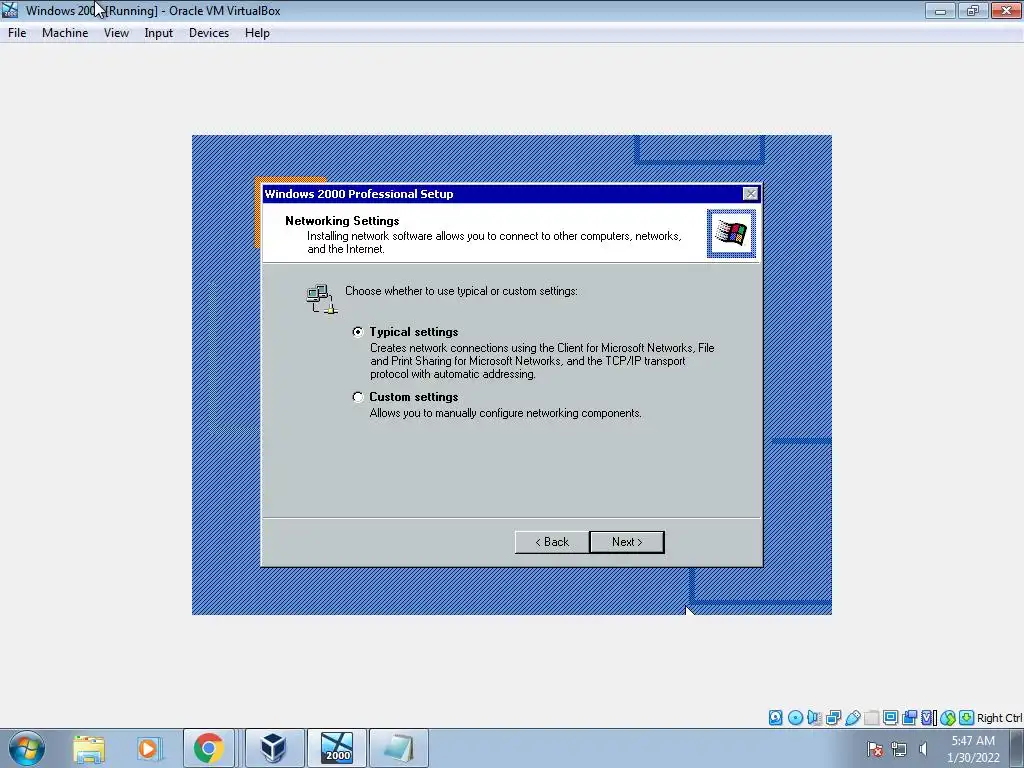1024x768 pixels.
Task: Click the Back button in Setup
Action: coord(552,542)
